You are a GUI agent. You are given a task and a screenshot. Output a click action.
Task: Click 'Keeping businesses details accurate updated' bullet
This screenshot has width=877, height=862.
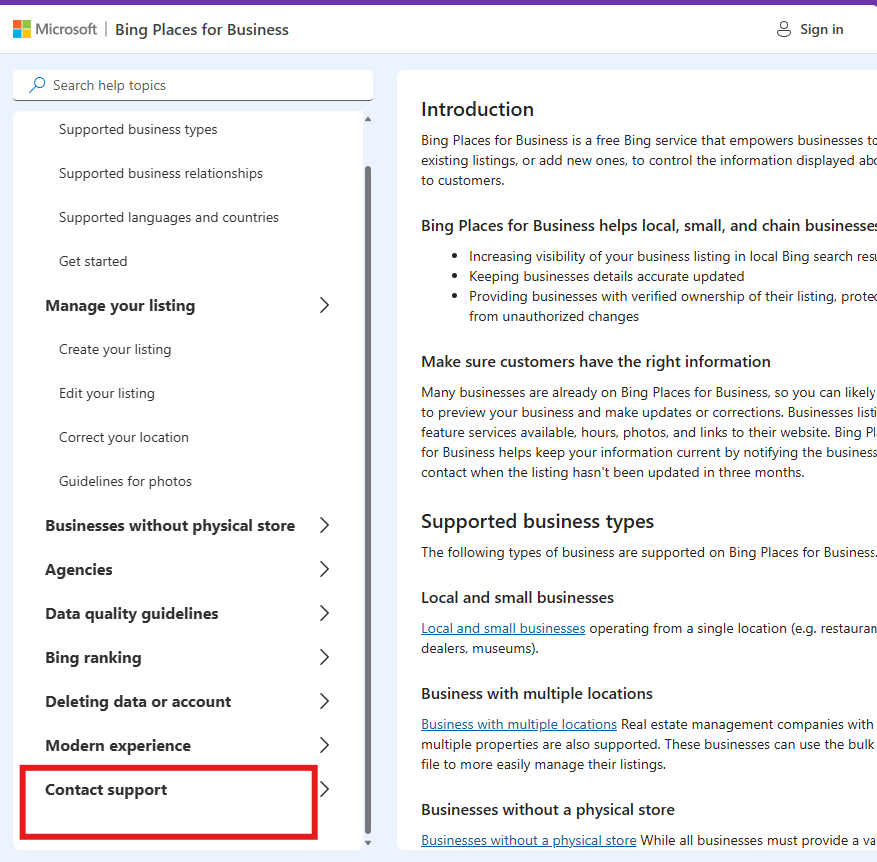[x=606, y=276]
